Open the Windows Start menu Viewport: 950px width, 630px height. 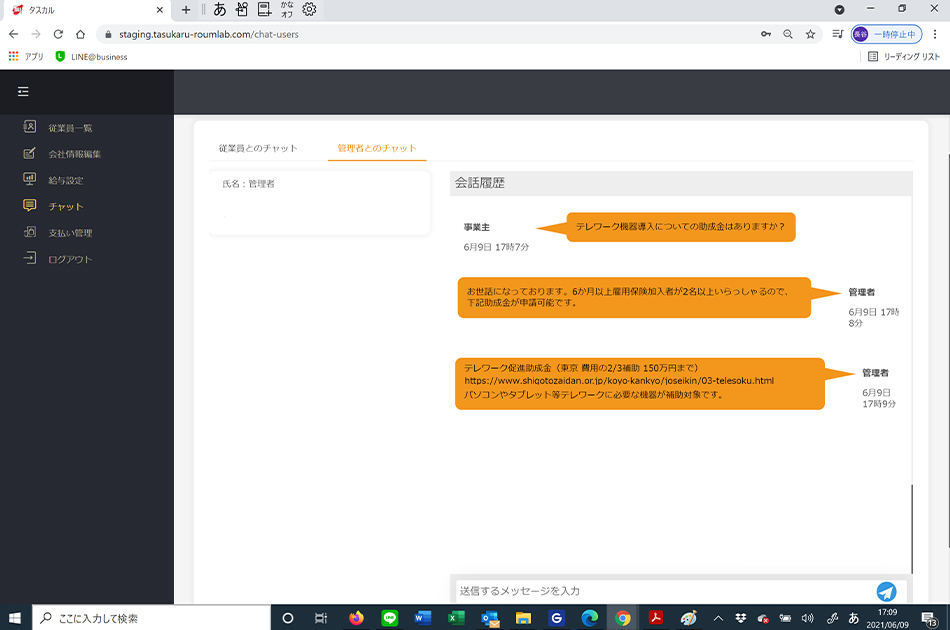pyautogui.click(x=15, y=618)
